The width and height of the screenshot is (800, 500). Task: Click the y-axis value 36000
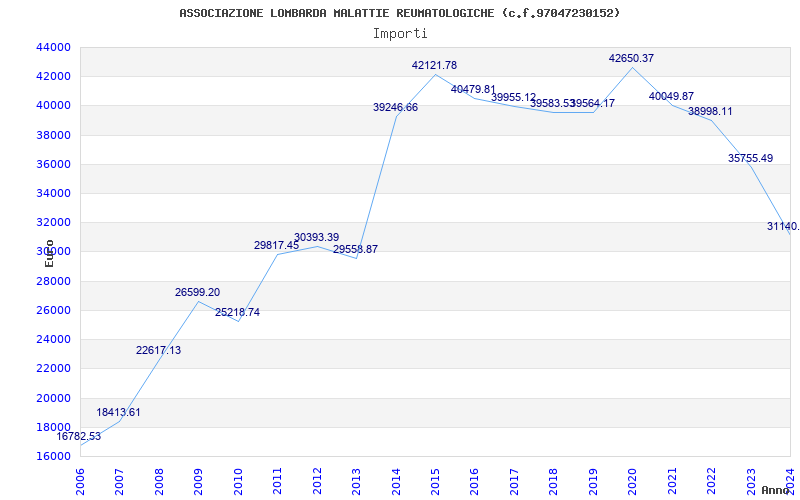click(53, 164)
